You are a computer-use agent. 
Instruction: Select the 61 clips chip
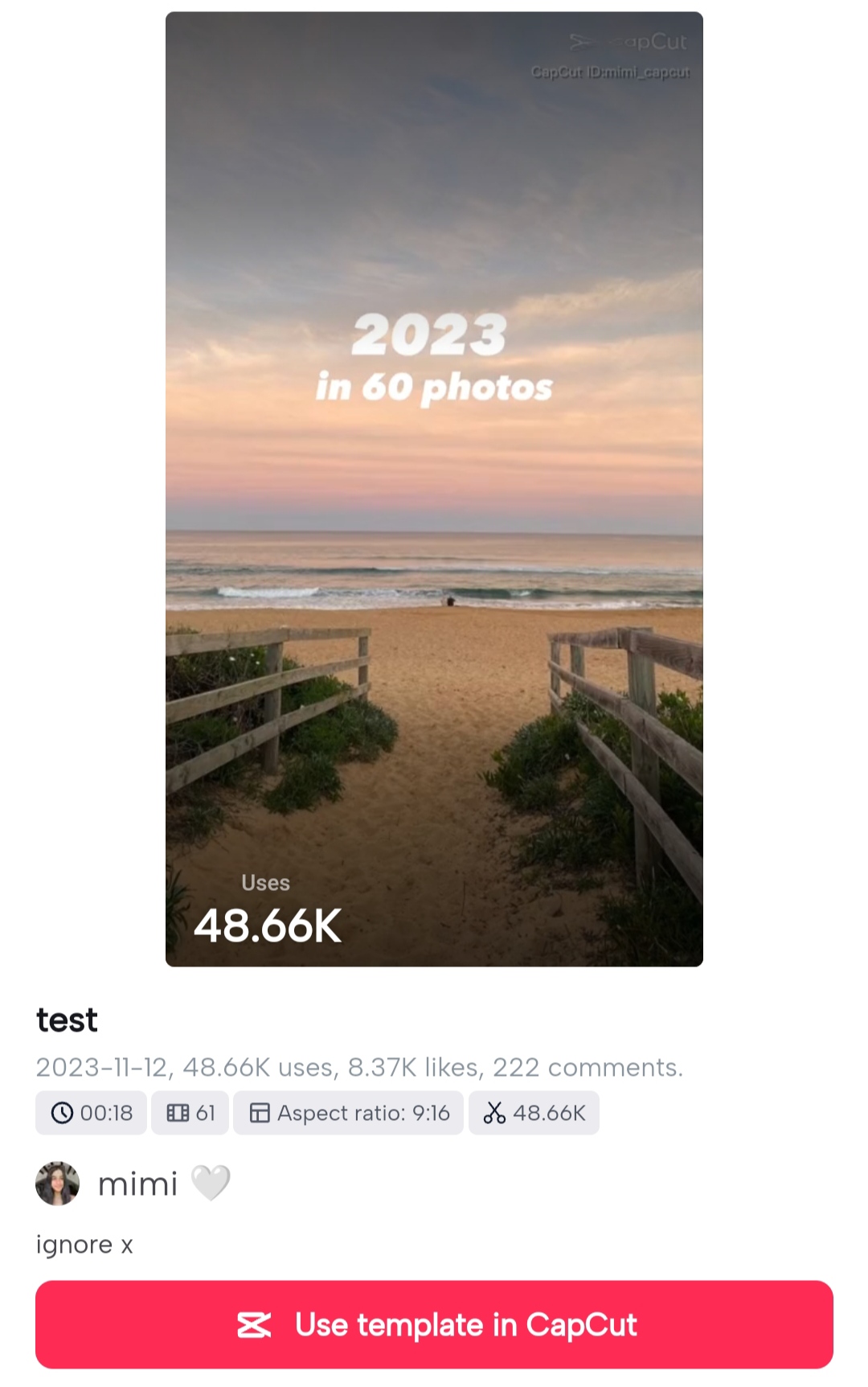pos(190,1113)
